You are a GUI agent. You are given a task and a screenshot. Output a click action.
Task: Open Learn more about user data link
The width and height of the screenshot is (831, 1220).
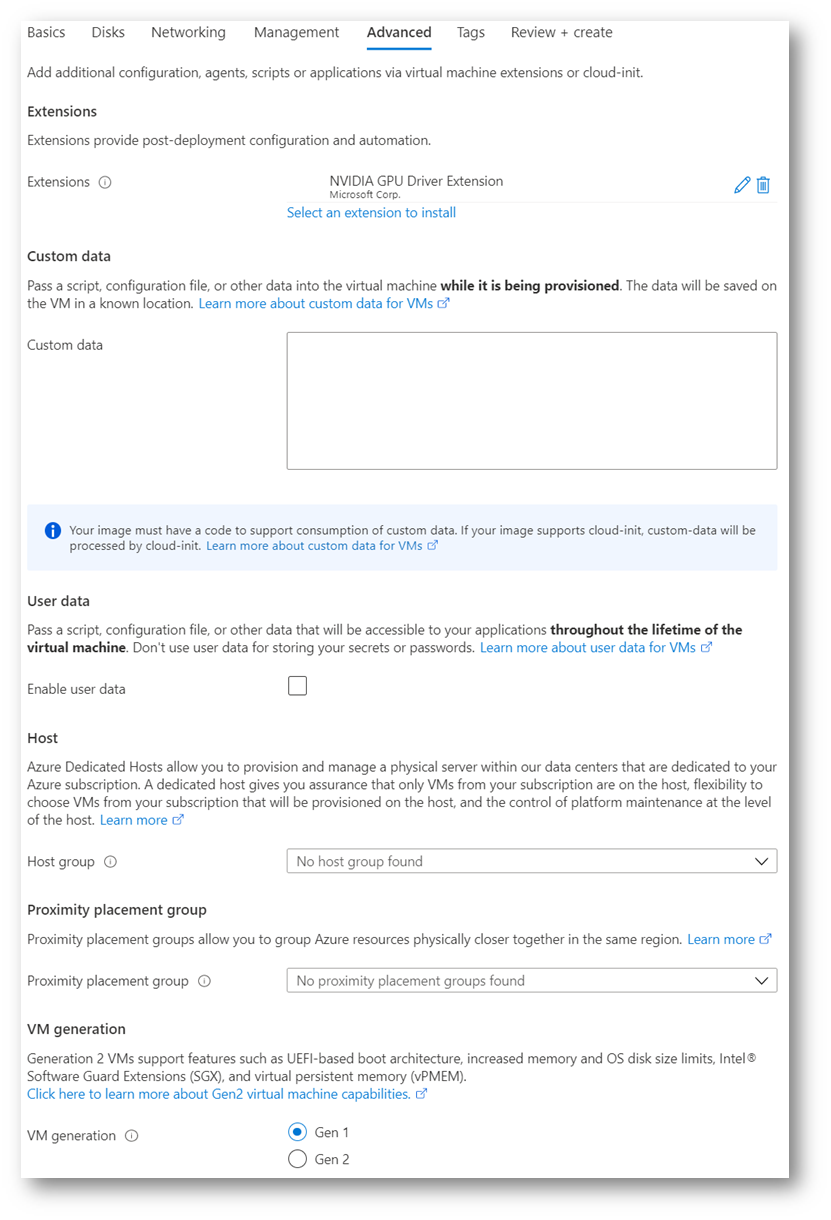tap(588, 648)
